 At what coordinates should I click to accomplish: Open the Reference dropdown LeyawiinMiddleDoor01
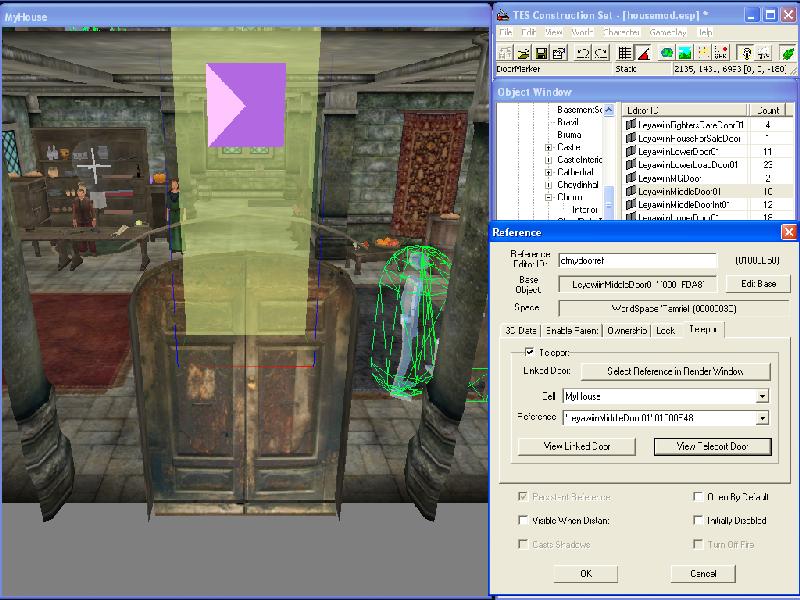point(762,418)
